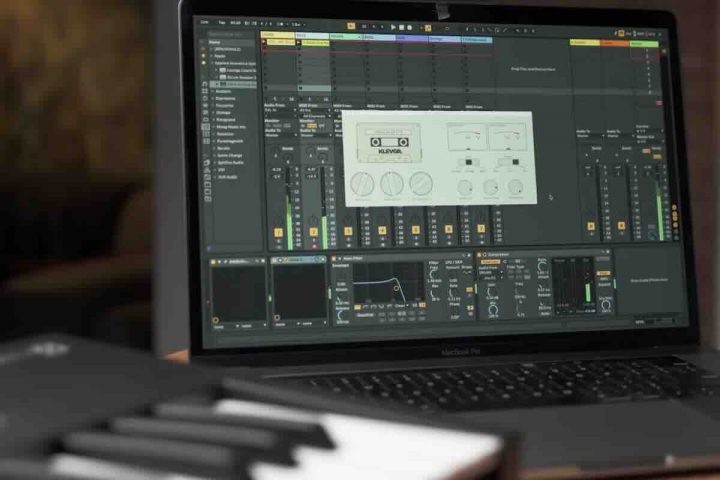The width and height of the screenshot is (720, 480).
Task: Open the Master output dropdown
Action: coord(650,142)
